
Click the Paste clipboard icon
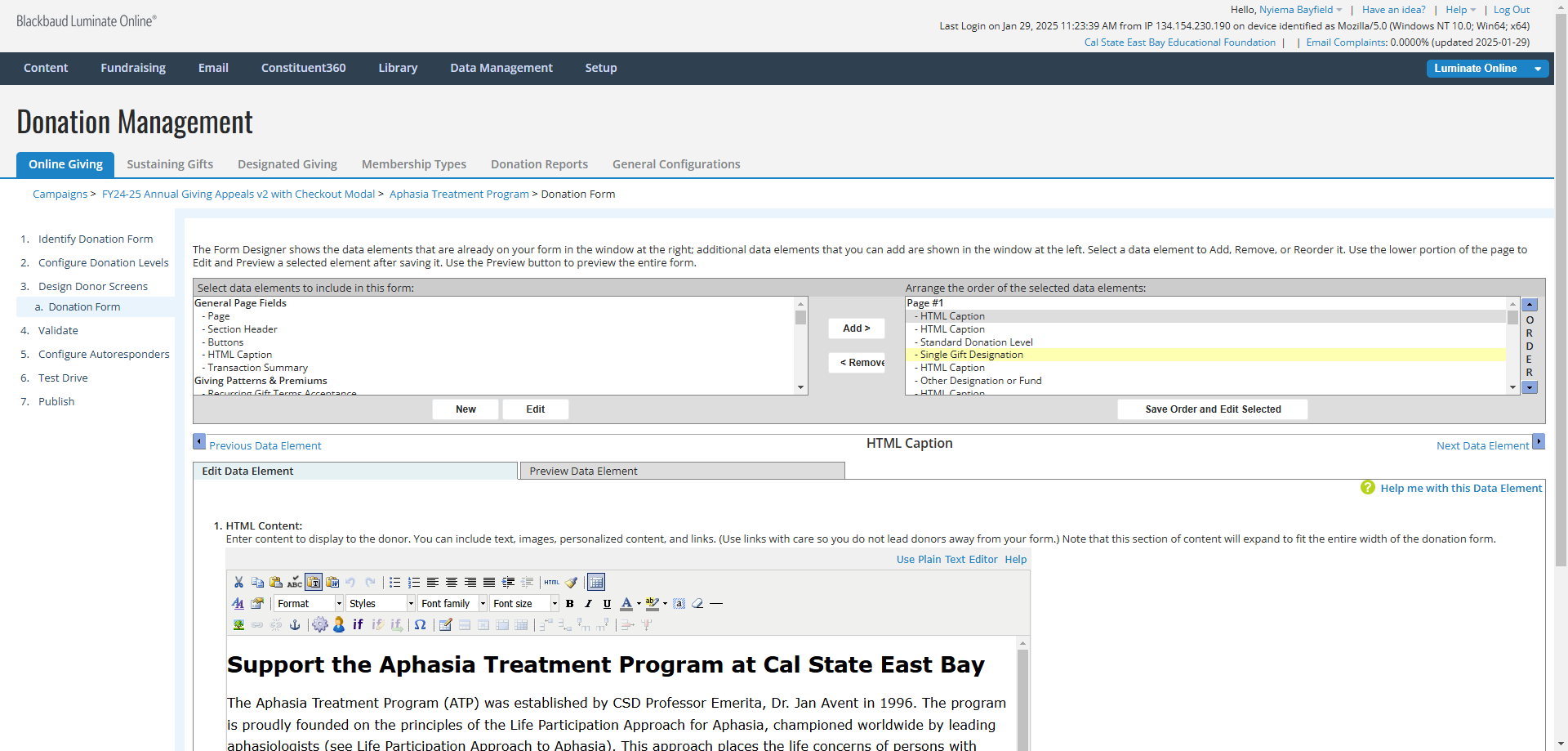[276, 582]
